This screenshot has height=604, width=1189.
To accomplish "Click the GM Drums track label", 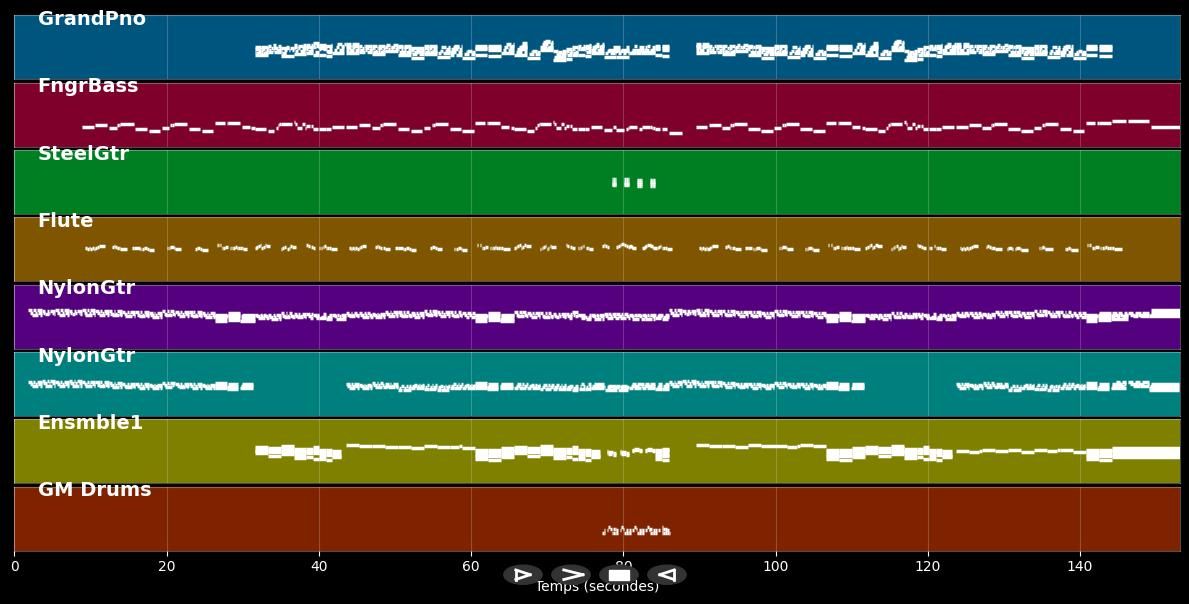I will (94, 490).
